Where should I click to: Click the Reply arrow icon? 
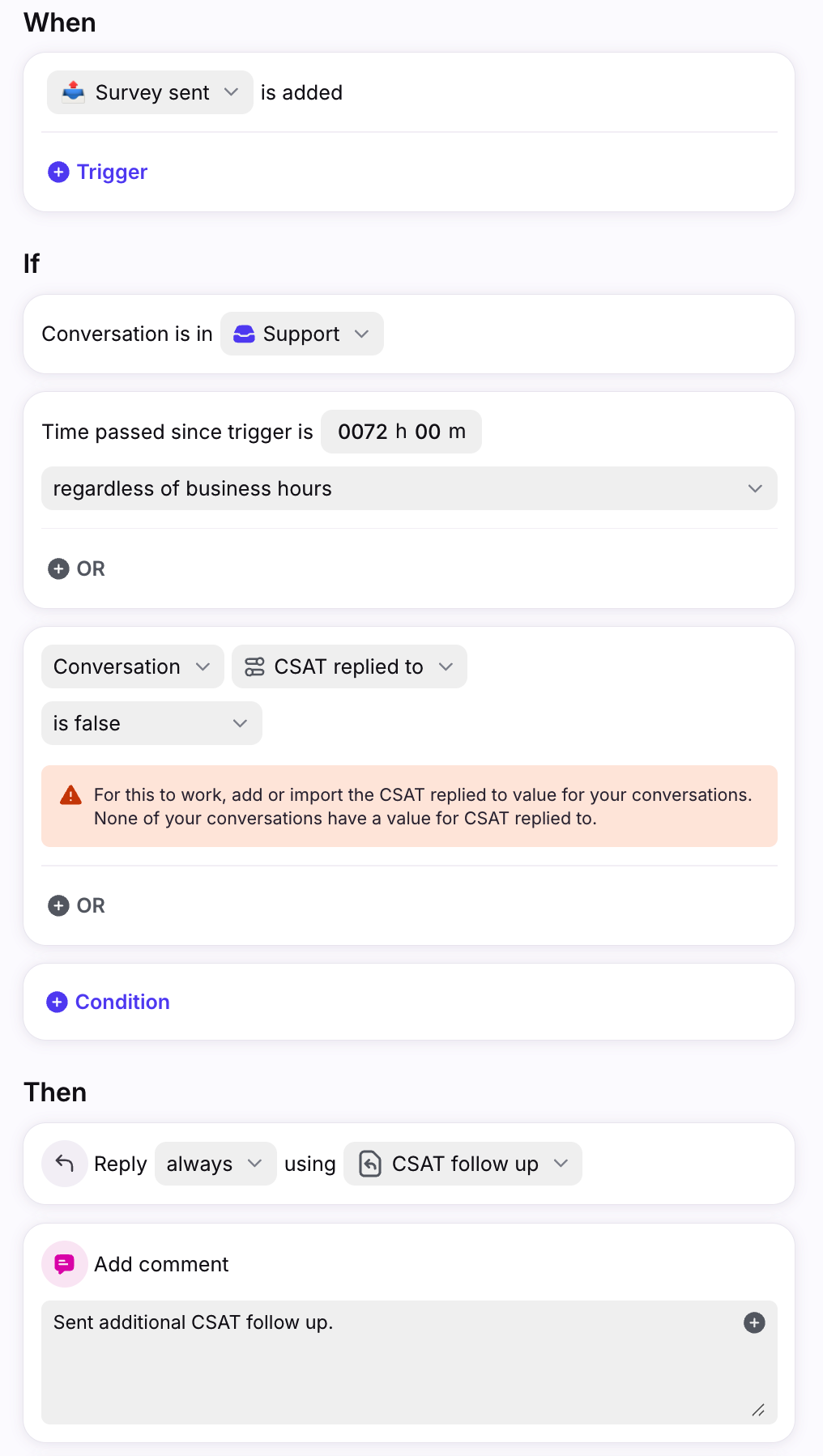[65, 1164]
